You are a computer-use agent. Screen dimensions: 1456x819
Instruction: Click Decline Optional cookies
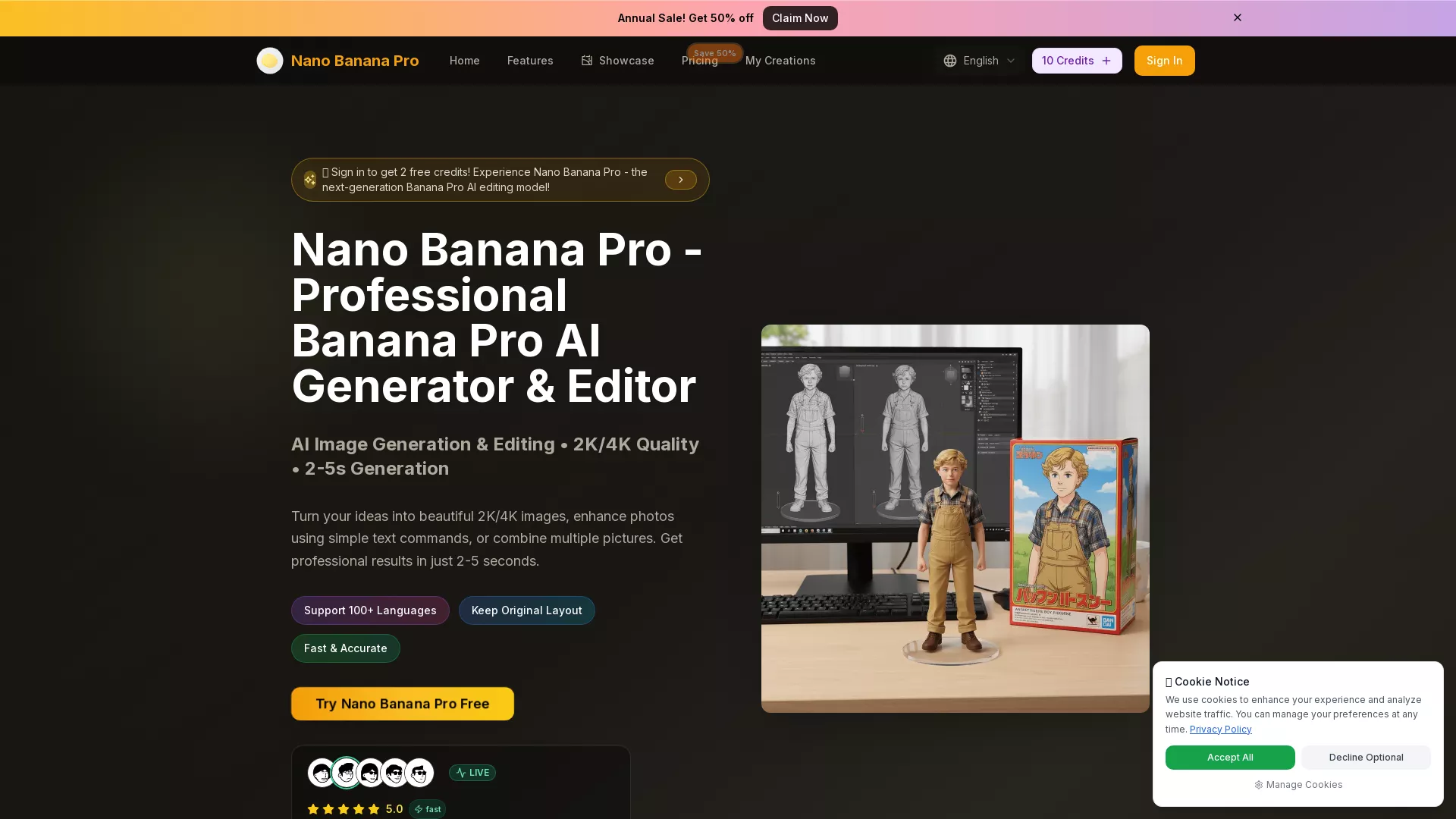tap(1366, 758)
